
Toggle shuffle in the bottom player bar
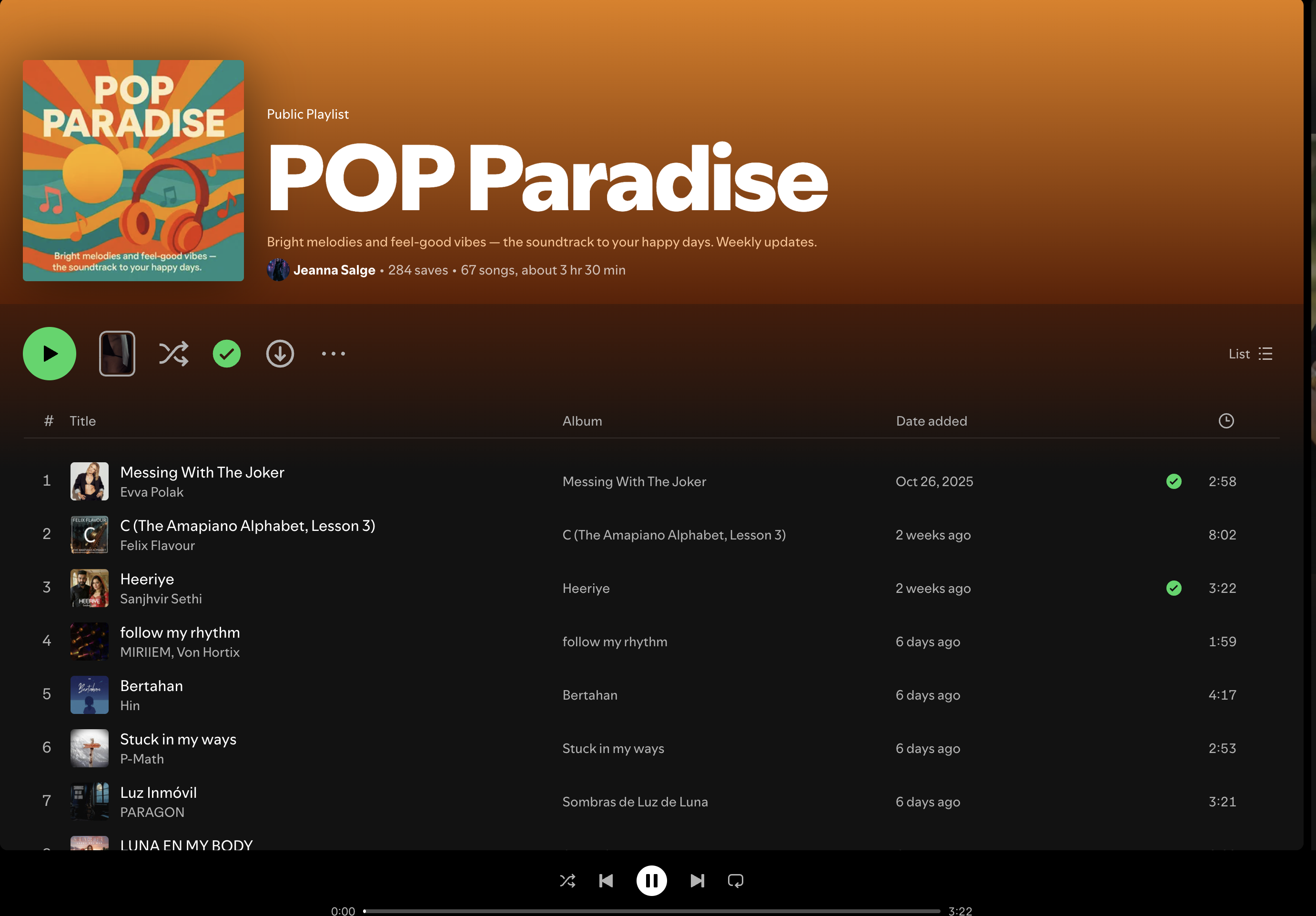pos(567,880)
